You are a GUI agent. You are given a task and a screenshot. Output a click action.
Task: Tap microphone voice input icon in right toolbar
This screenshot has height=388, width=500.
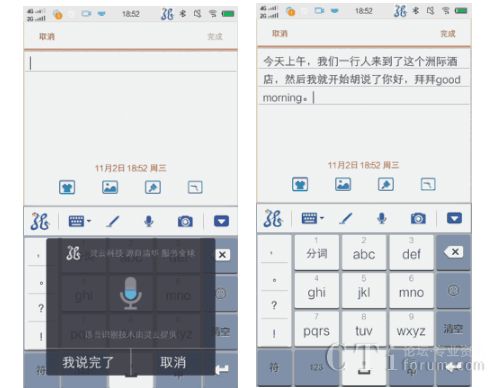pos(382,218)
